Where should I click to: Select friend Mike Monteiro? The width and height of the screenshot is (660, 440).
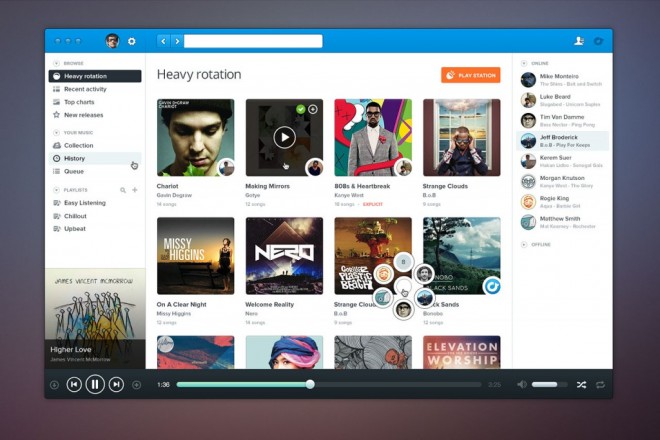point(562,80)
